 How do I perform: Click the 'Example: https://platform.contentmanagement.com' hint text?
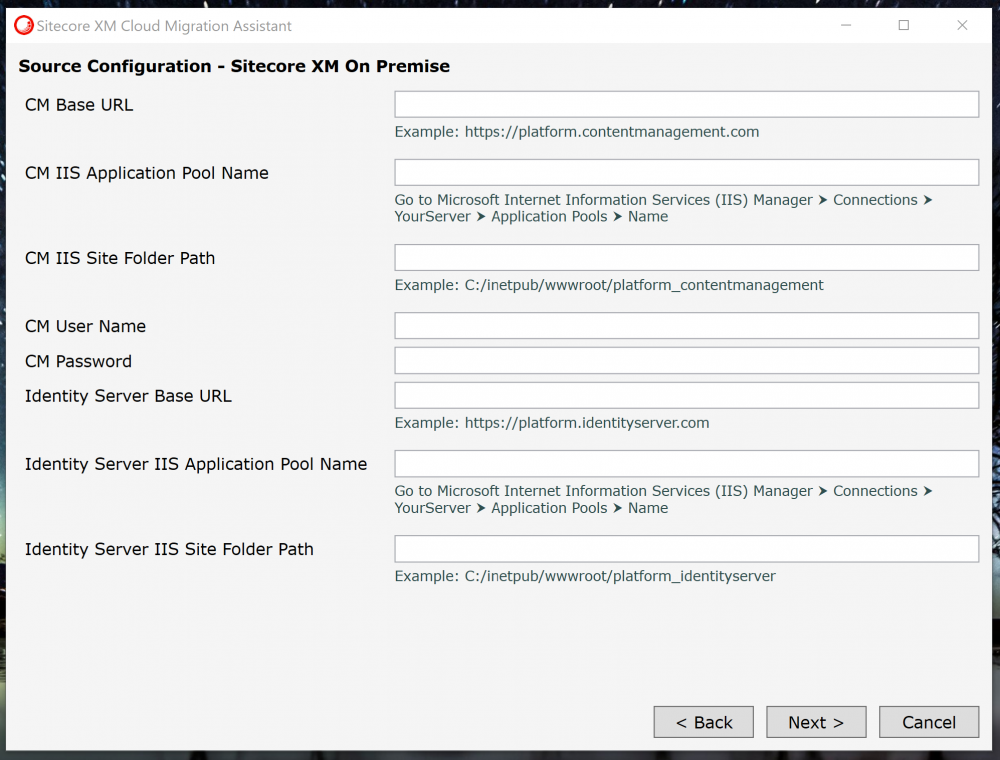click(x=577, y=132)
